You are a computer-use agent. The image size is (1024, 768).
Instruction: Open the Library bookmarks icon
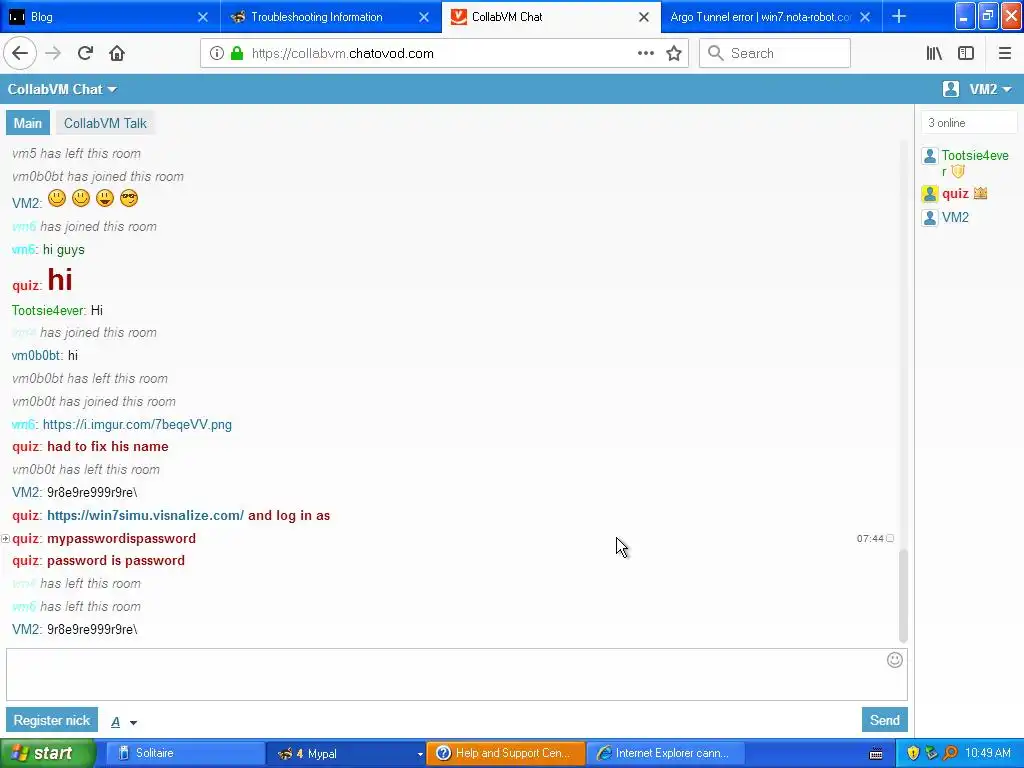click(934, 53)
